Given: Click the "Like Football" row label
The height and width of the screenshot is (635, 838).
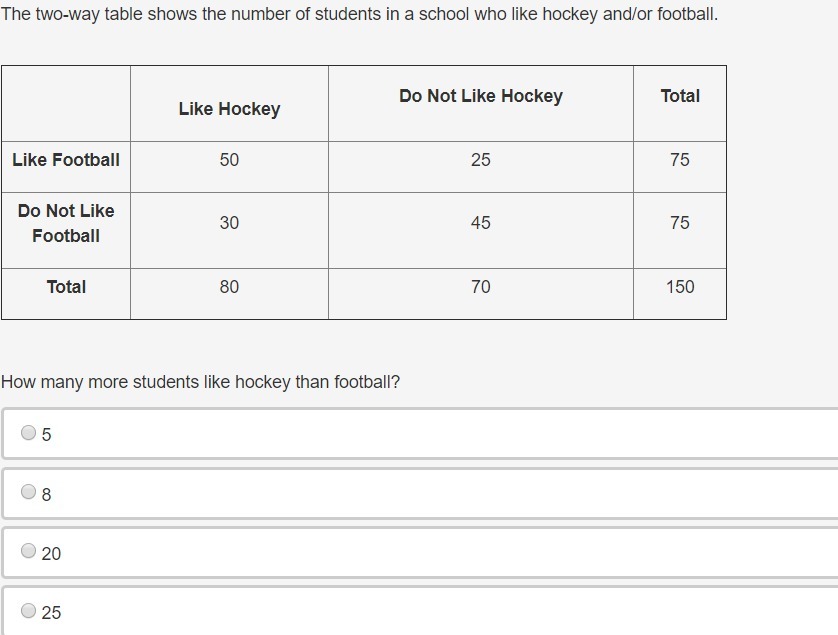Looking at the screenshot, I should coord(66,160).
